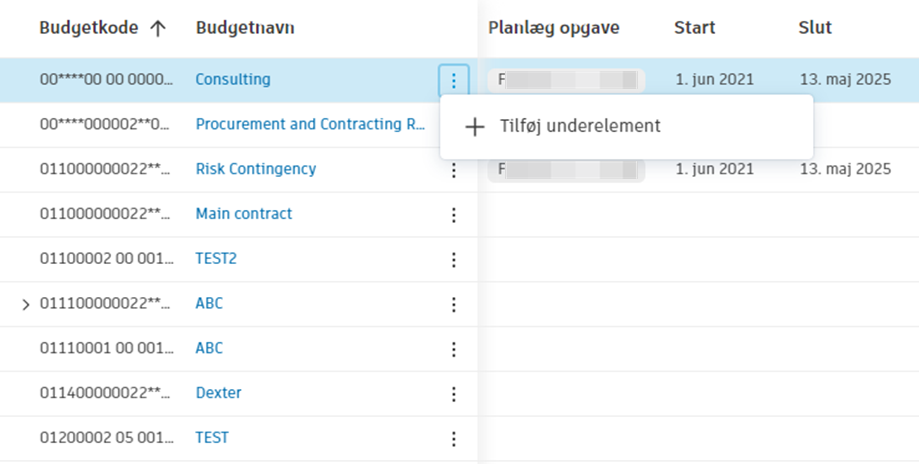Screen dimensions: 919x464
Task: Open the Main contract link
Action: click(x=244, y=214)
